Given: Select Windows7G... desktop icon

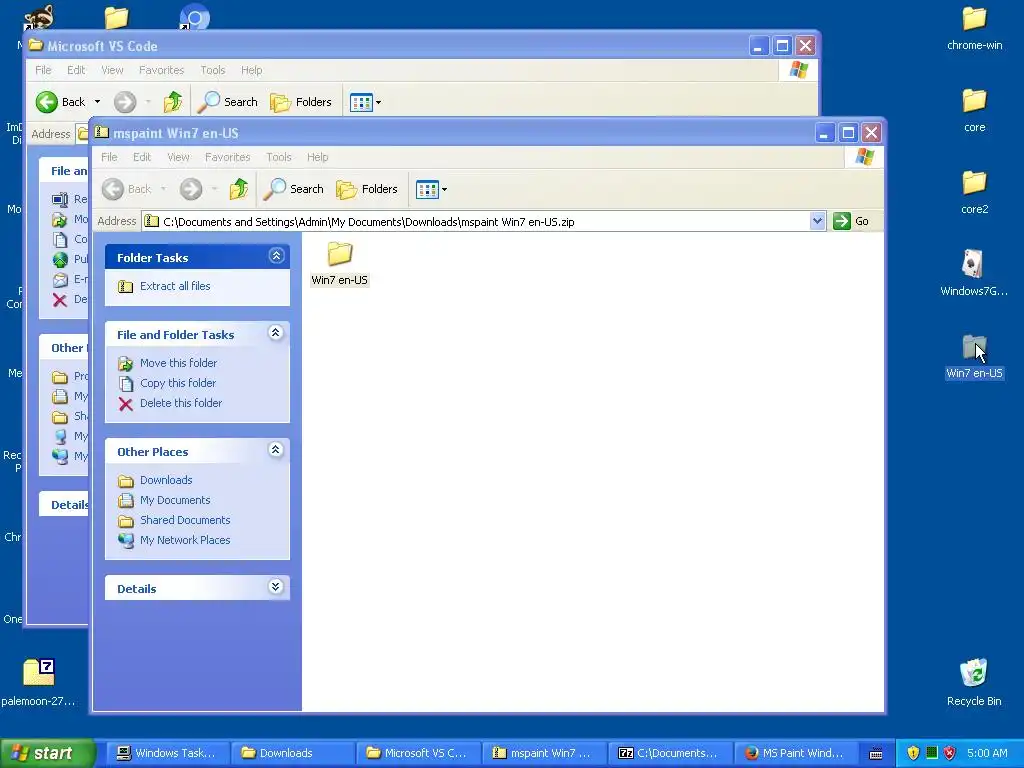Looking at the screenshot, I should tap(974, 274).
